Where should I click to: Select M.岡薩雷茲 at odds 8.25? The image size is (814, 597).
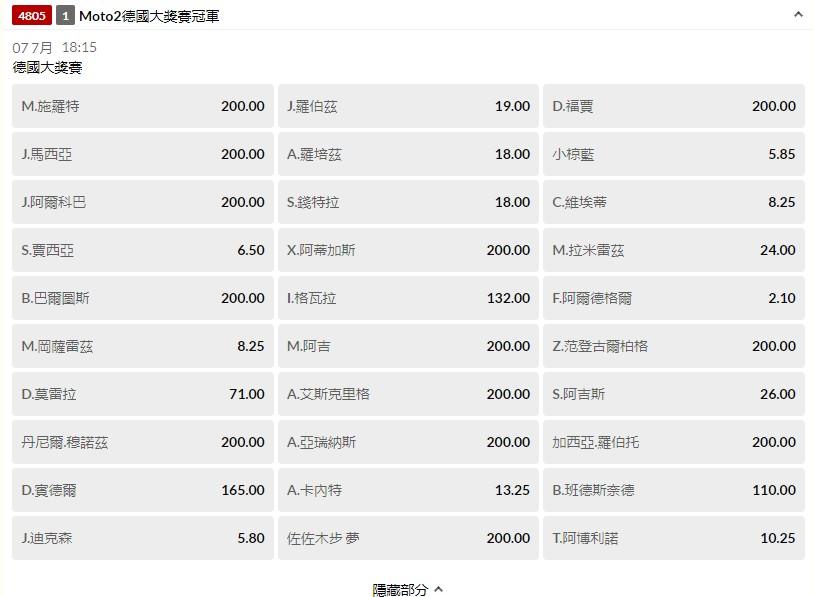pyautogui.click(x=143, y=346)
